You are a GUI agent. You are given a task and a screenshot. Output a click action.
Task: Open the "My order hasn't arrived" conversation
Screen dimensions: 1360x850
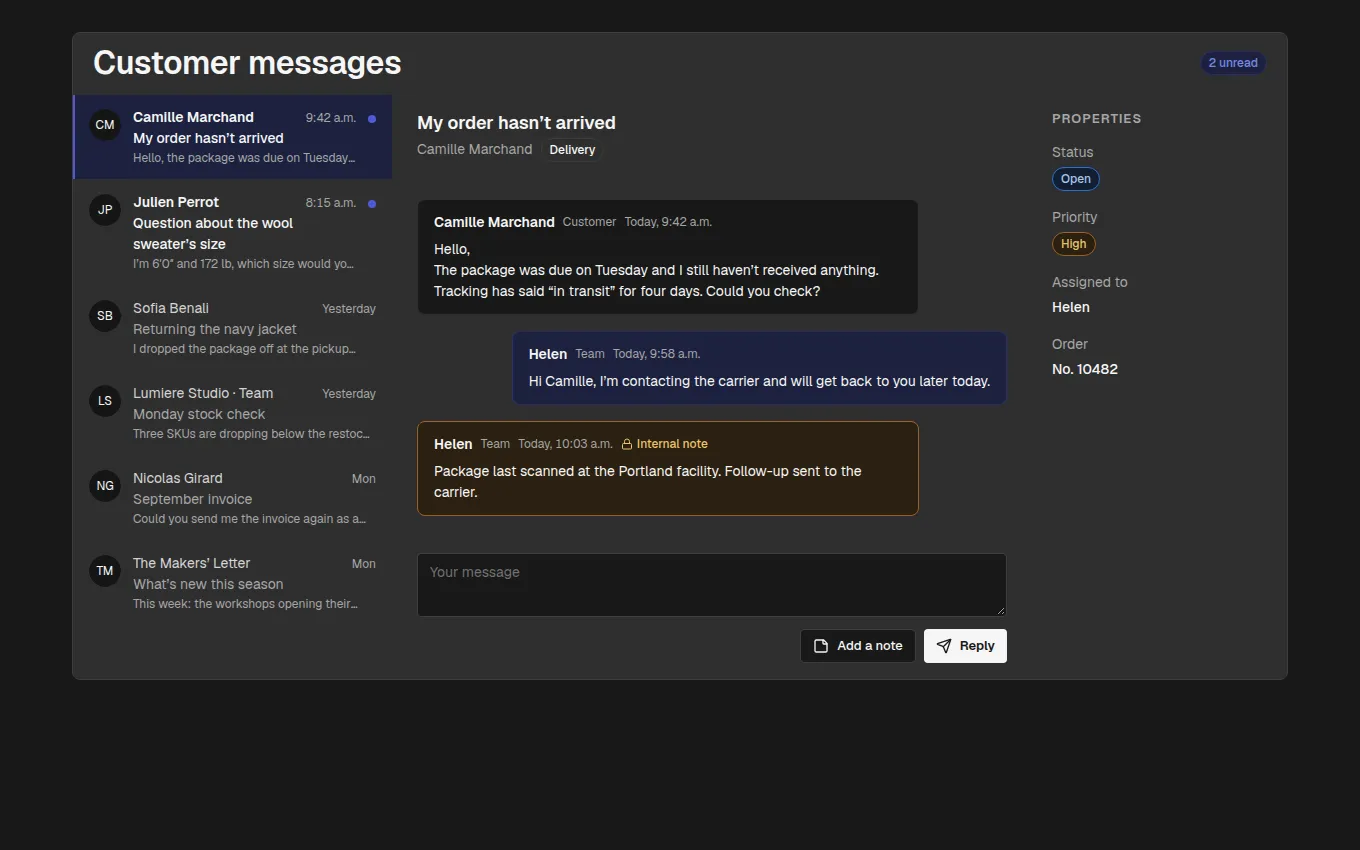click(x=233, y=137)
